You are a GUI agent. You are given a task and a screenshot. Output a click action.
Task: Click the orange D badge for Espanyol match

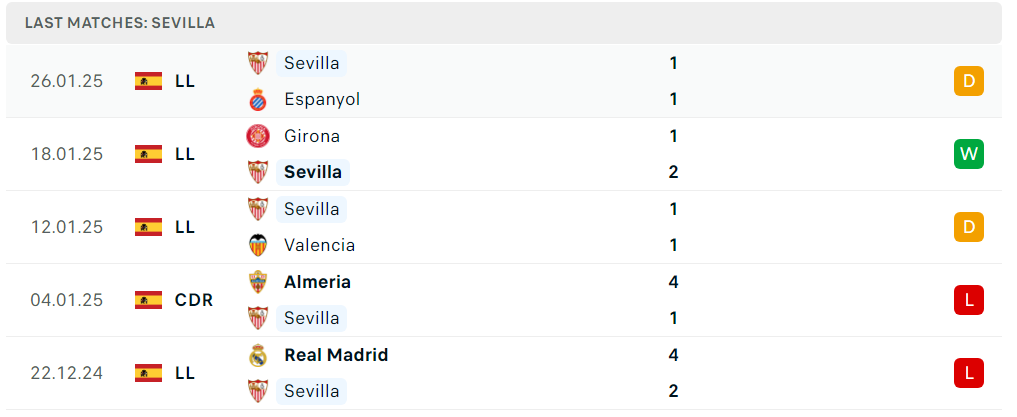tap(968, 81)
